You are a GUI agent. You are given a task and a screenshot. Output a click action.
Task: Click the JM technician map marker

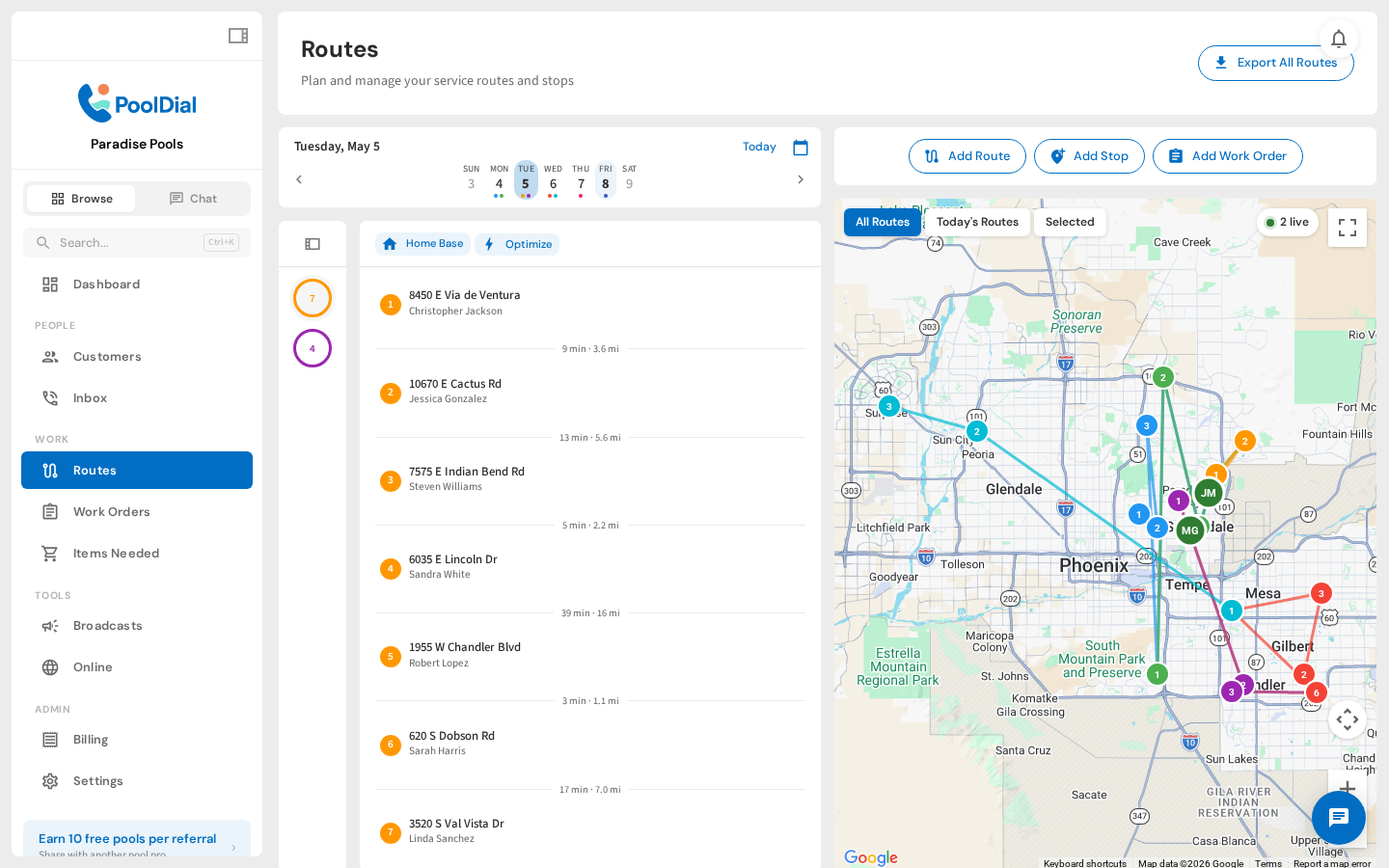point(1209,493)
